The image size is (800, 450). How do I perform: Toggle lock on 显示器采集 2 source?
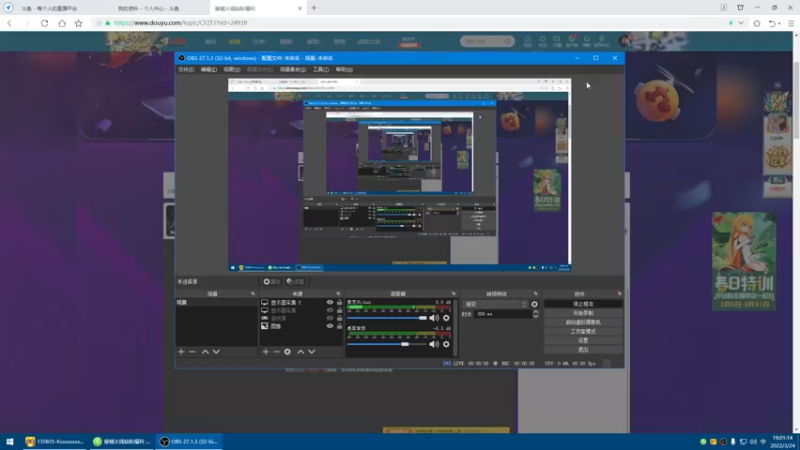(x=339, y=303)
